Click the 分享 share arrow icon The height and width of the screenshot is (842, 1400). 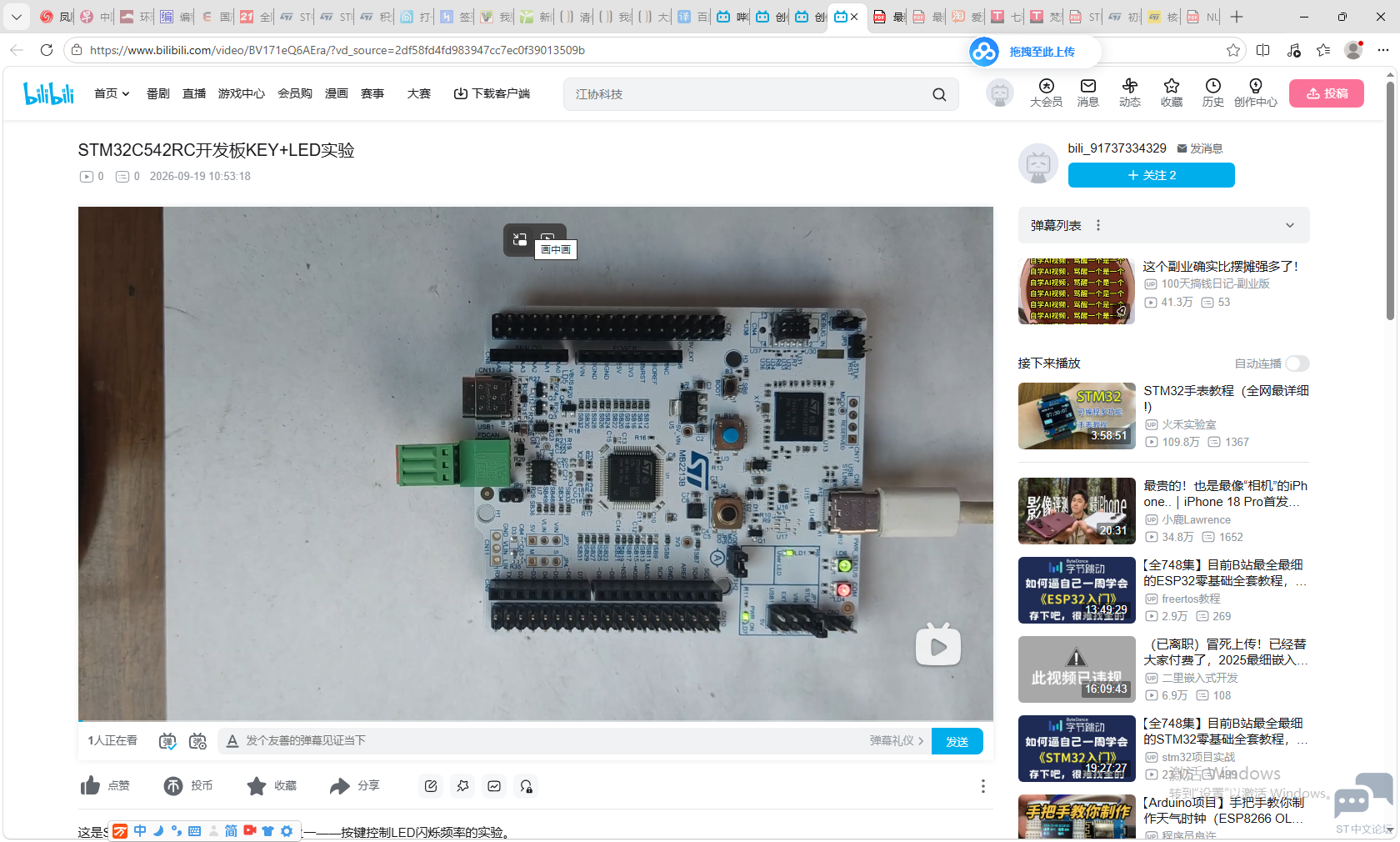(x=339, y=785)
